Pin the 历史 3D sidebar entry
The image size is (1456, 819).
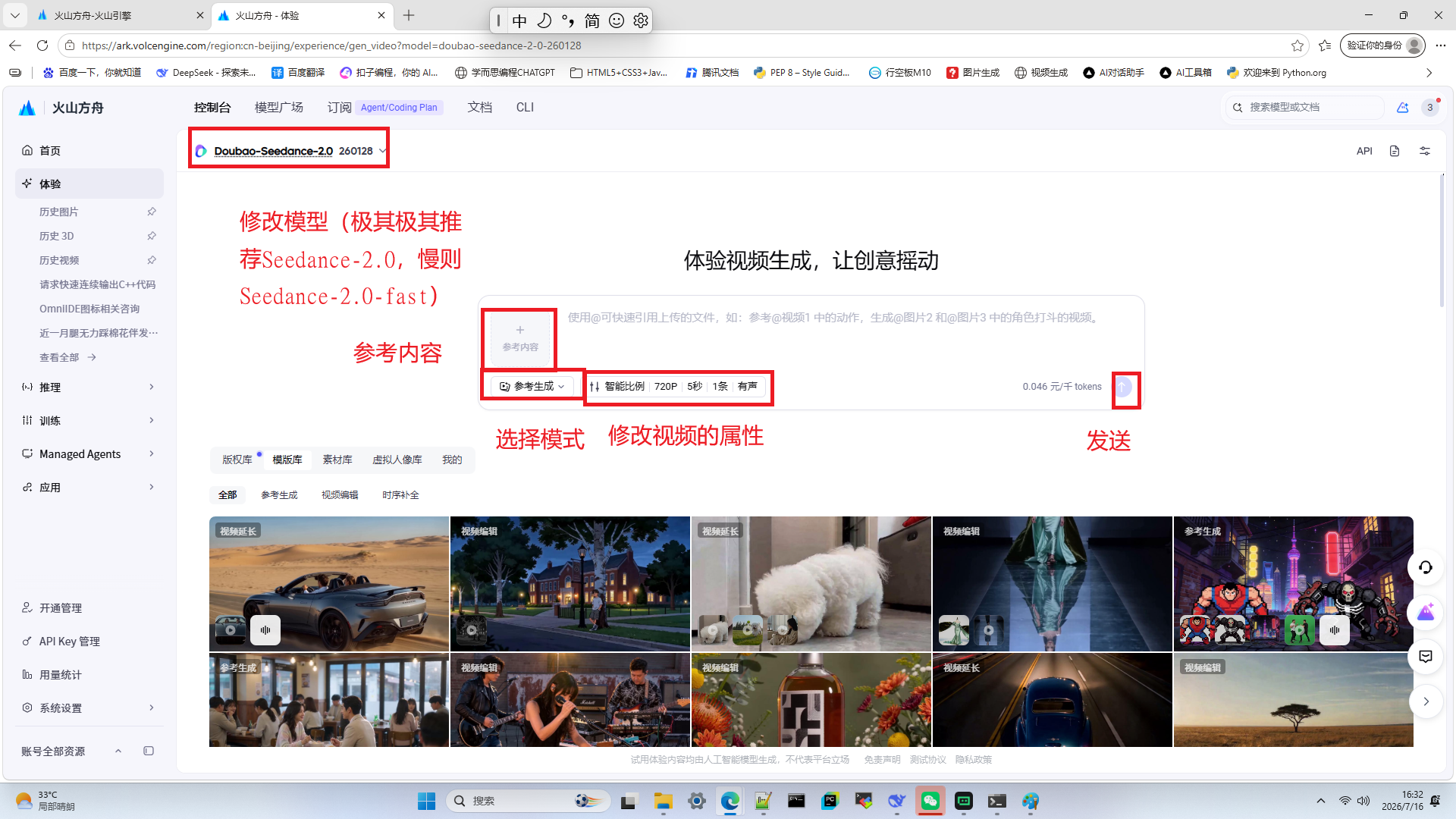tap(152, 236)
